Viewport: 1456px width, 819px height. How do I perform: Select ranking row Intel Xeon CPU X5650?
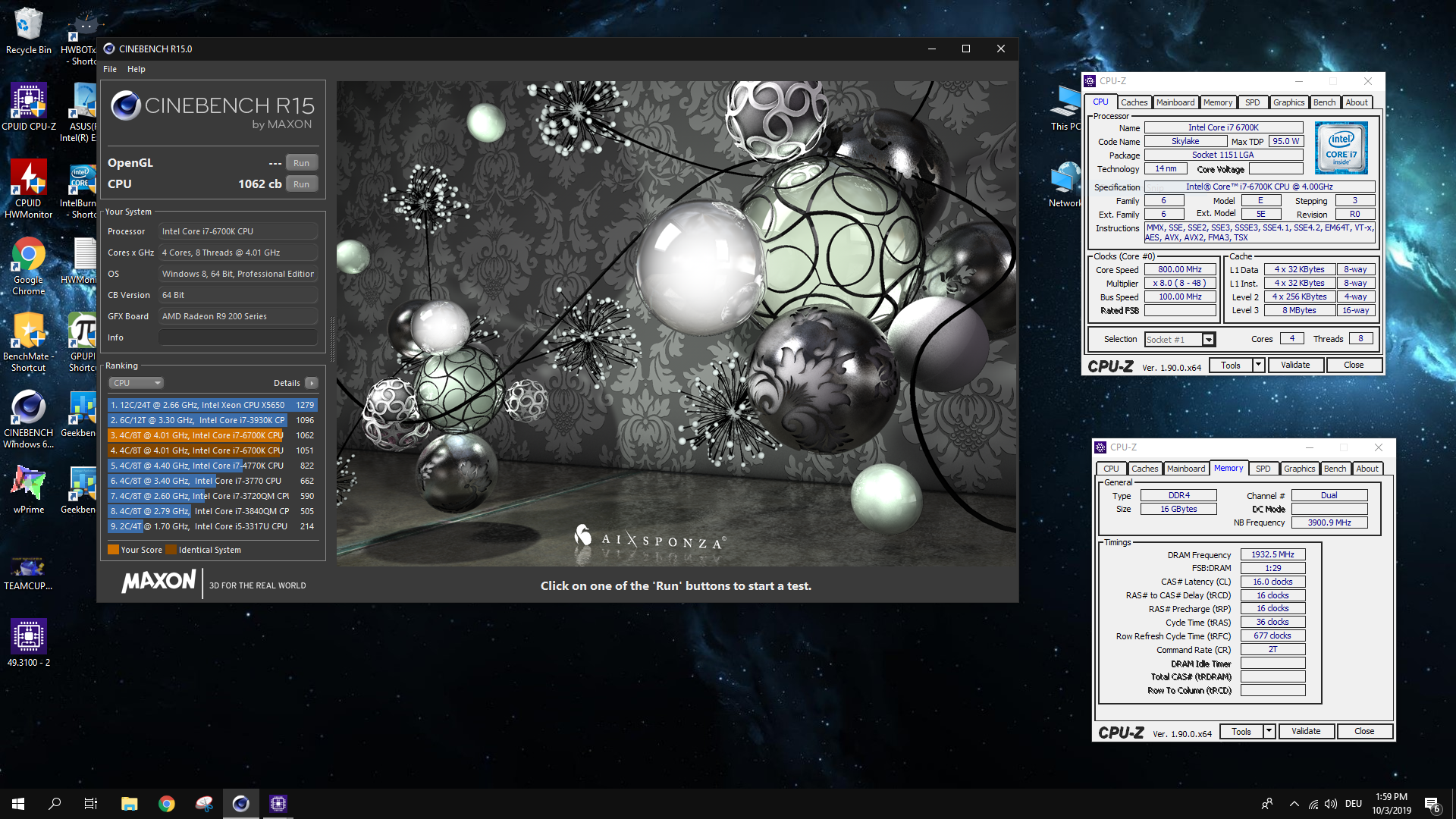(212, 405)
